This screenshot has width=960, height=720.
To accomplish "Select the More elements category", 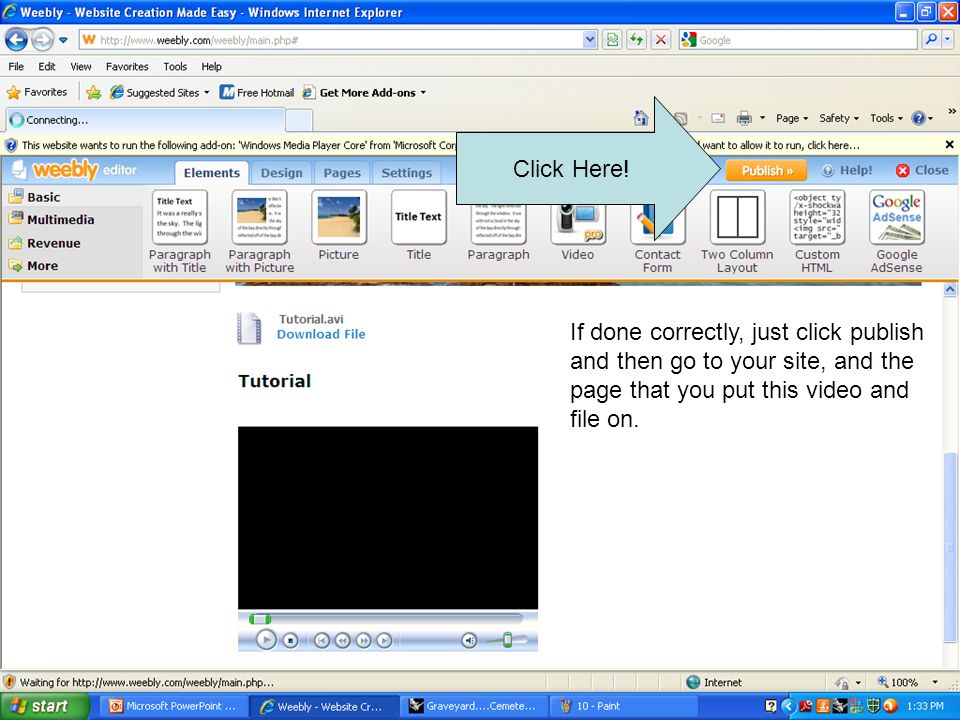I will [x=34, y=266].
